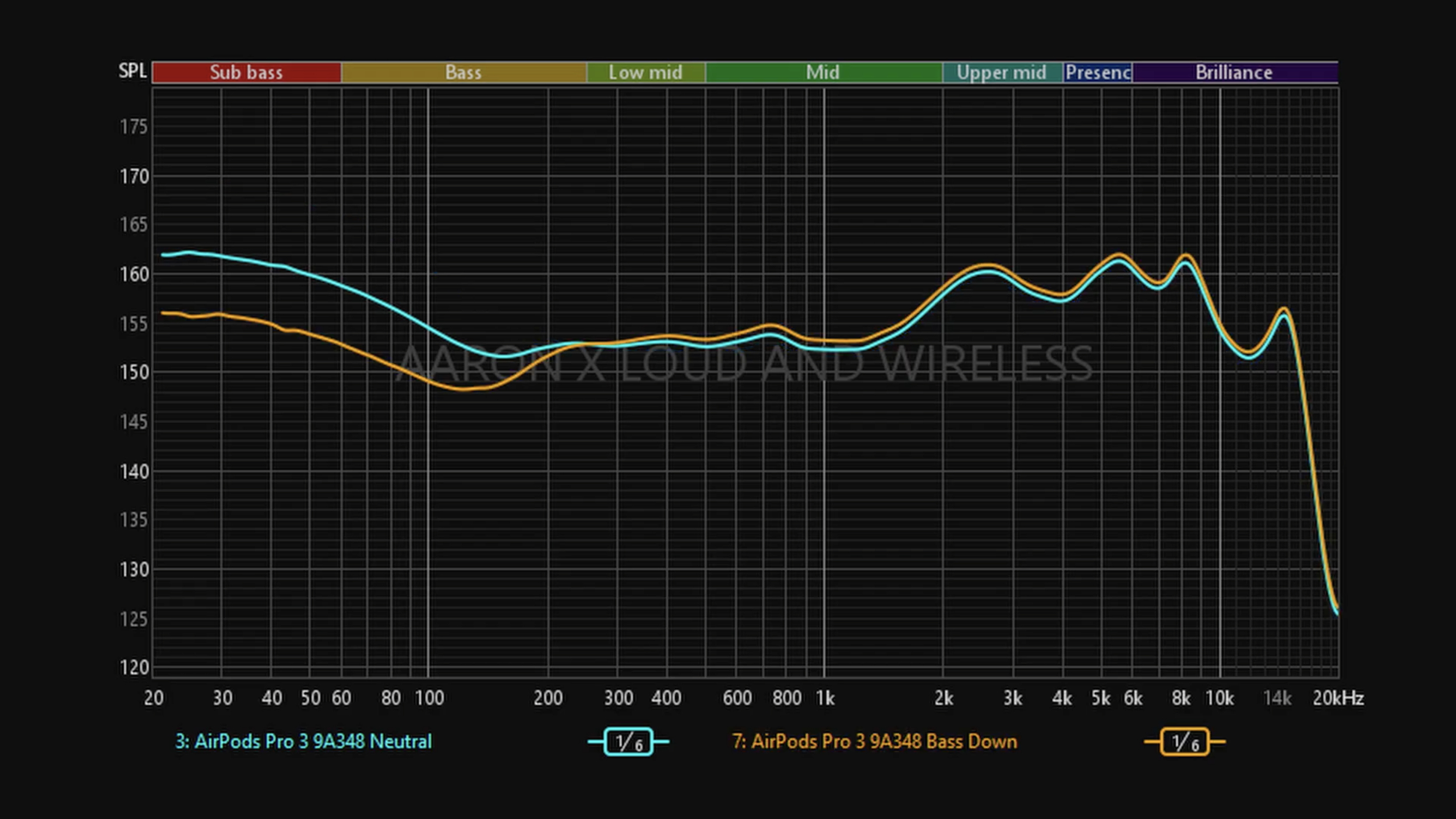Click the 165 dB axis value
This screenshot has width=1456, height=819.
134,225
